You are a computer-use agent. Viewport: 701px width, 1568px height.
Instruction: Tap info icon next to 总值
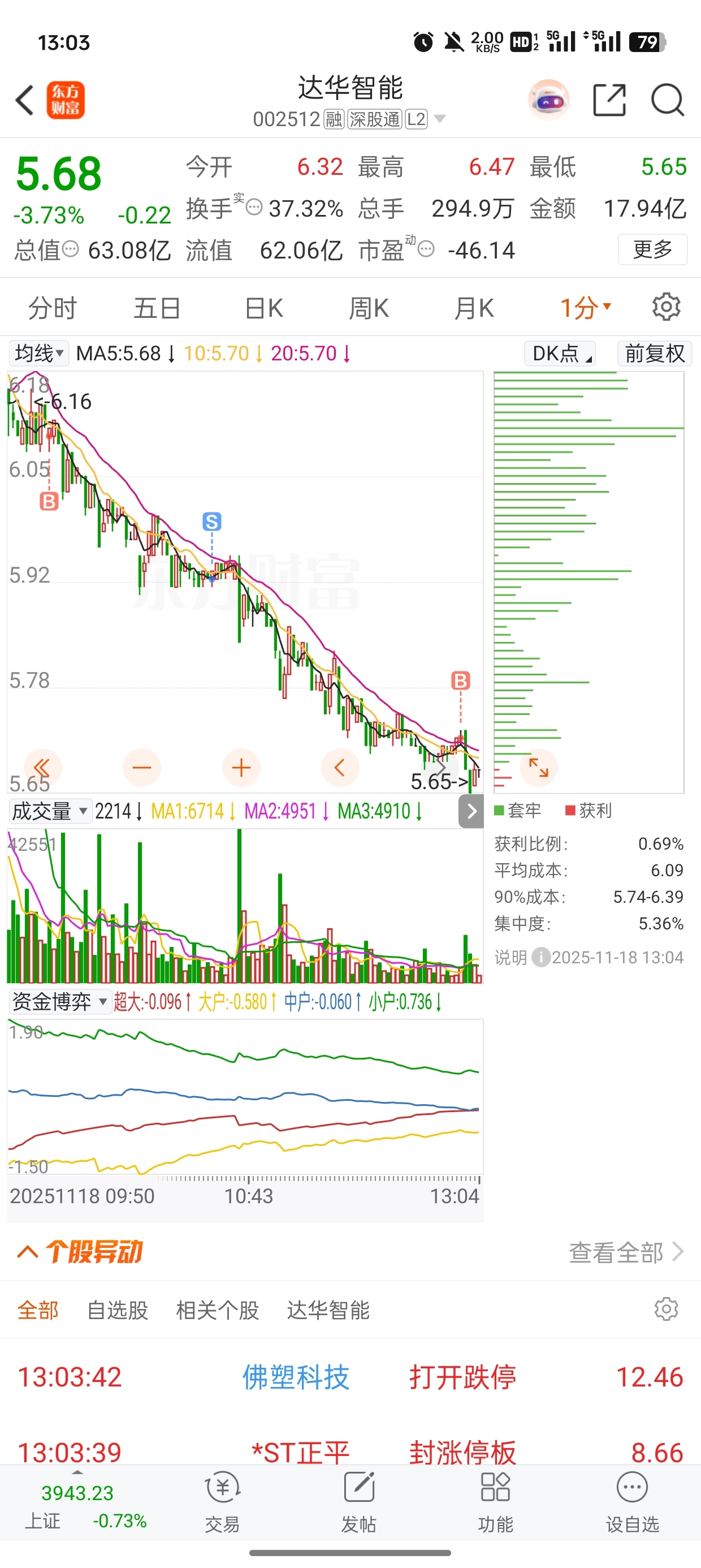click(x=71, y=248)
